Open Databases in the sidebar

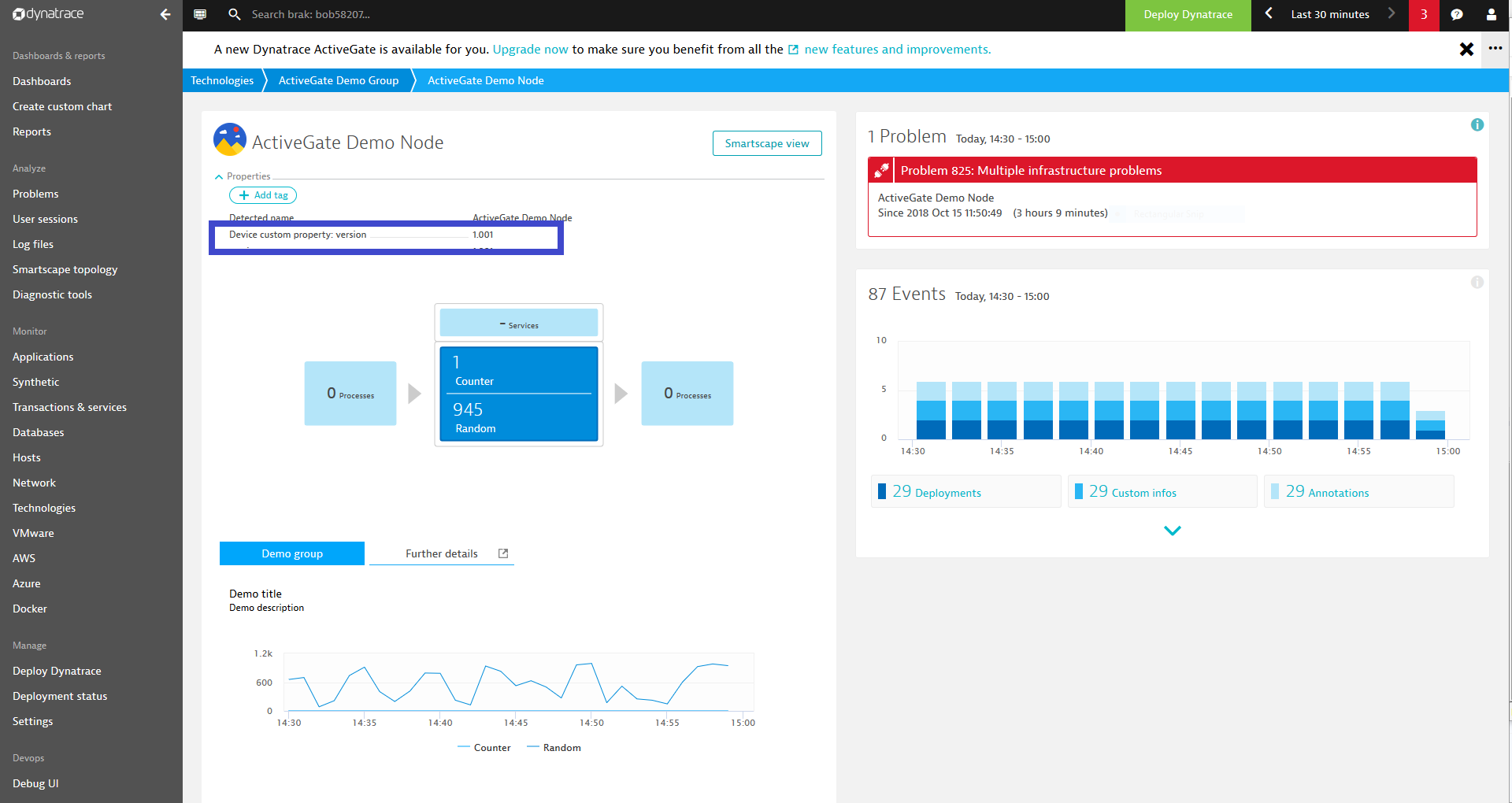coord(38,432)
